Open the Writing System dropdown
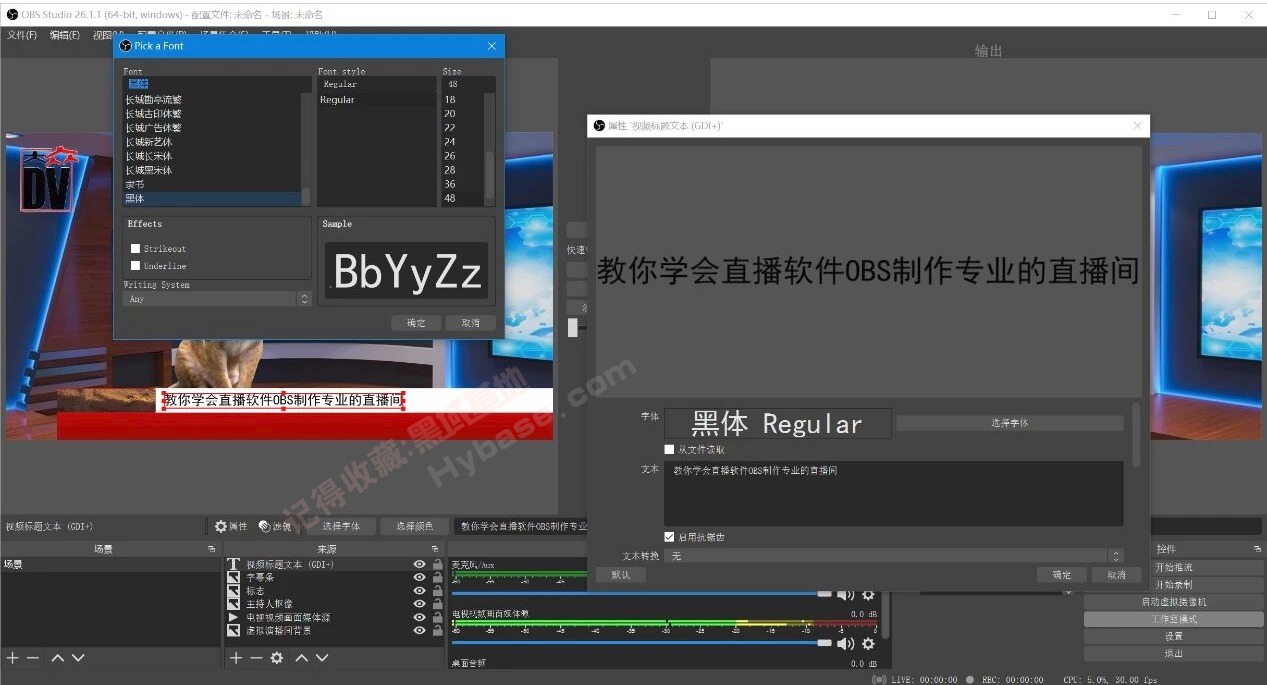Screen dimensions: 1267x685 [217, 298]
